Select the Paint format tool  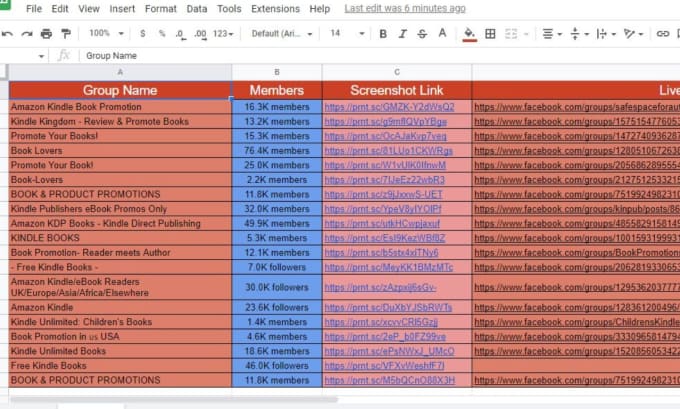pos(66,33)
